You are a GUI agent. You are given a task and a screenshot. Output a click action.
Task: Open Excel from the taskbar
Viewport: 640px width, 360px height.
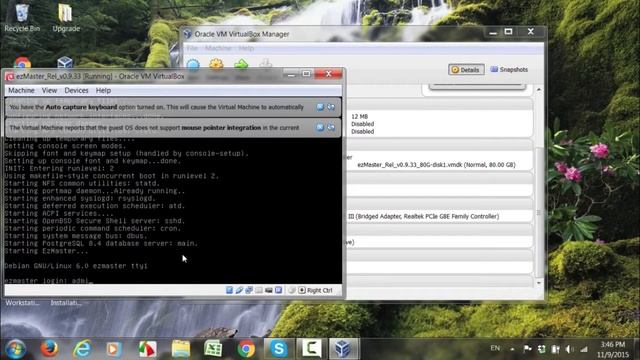[213, 349]
